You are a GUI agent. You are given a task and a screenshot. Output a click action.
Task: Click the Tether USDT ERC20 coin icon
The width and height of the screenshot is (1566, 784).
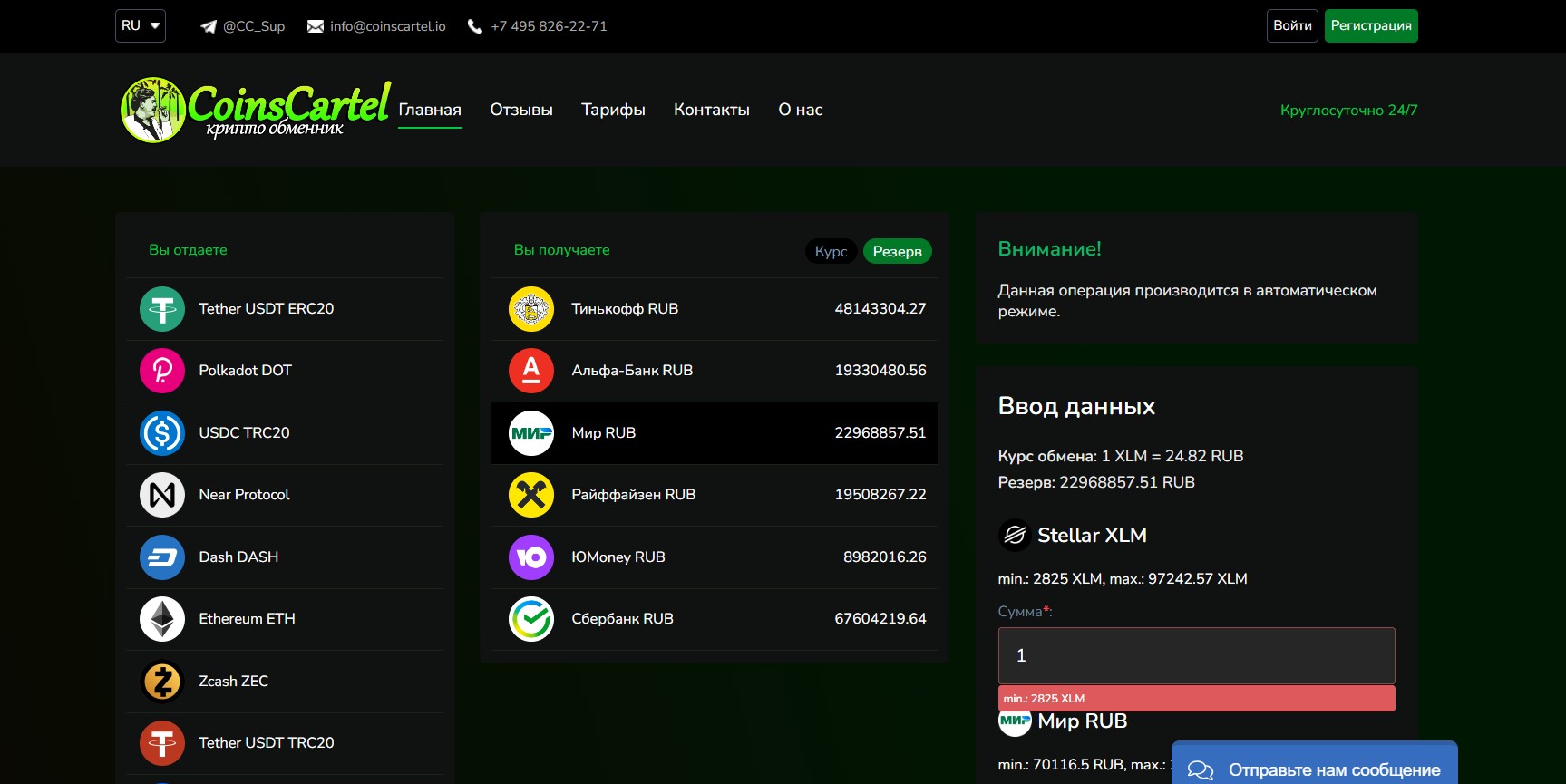162,309
